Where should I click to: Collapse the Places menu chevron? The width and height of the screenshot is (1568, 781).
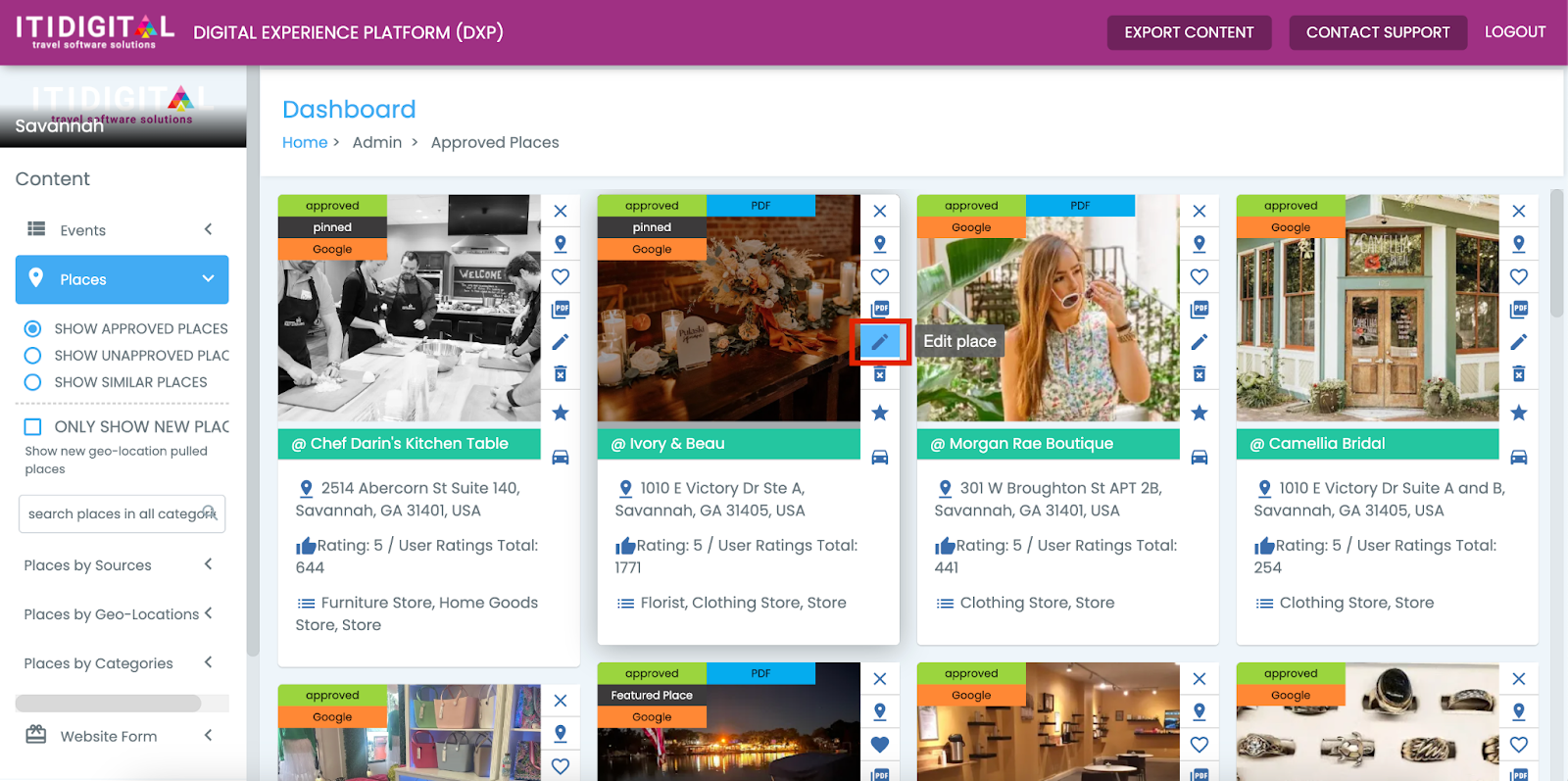pos(208,278)
